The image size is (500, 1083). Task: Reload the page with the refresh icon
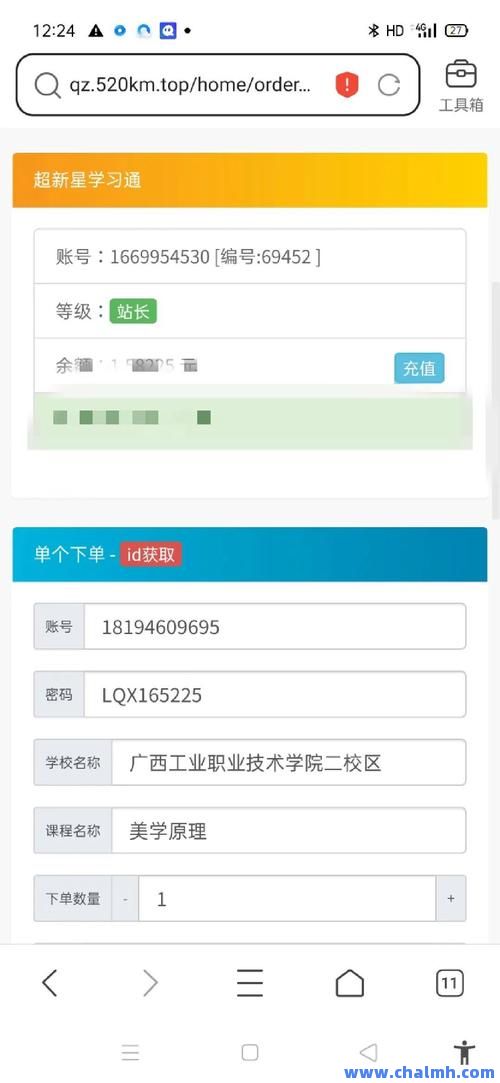(x=389, y=85)
